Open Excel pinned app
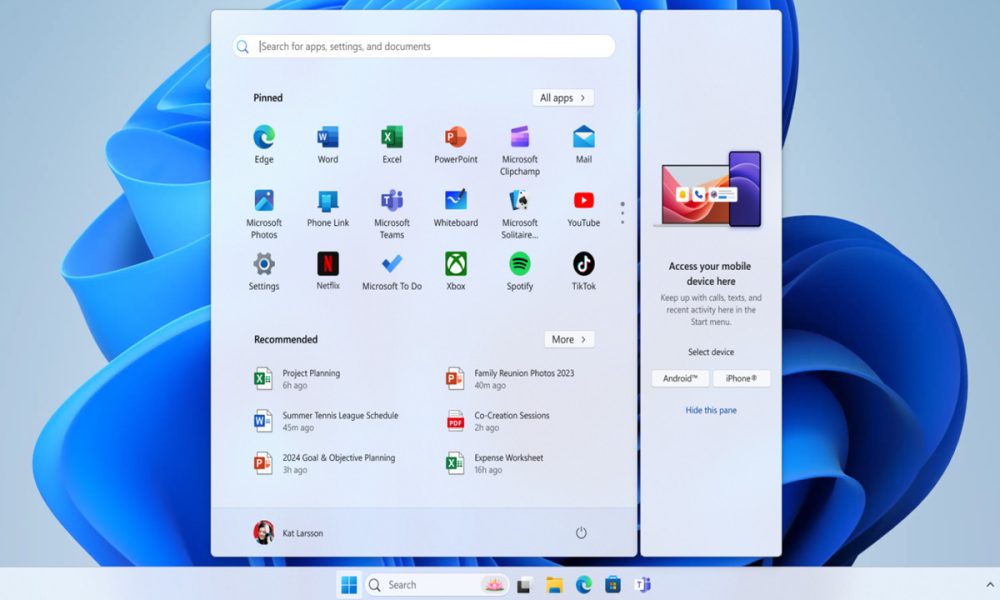This screenshot has height=600, width=1000. [392, 145]
